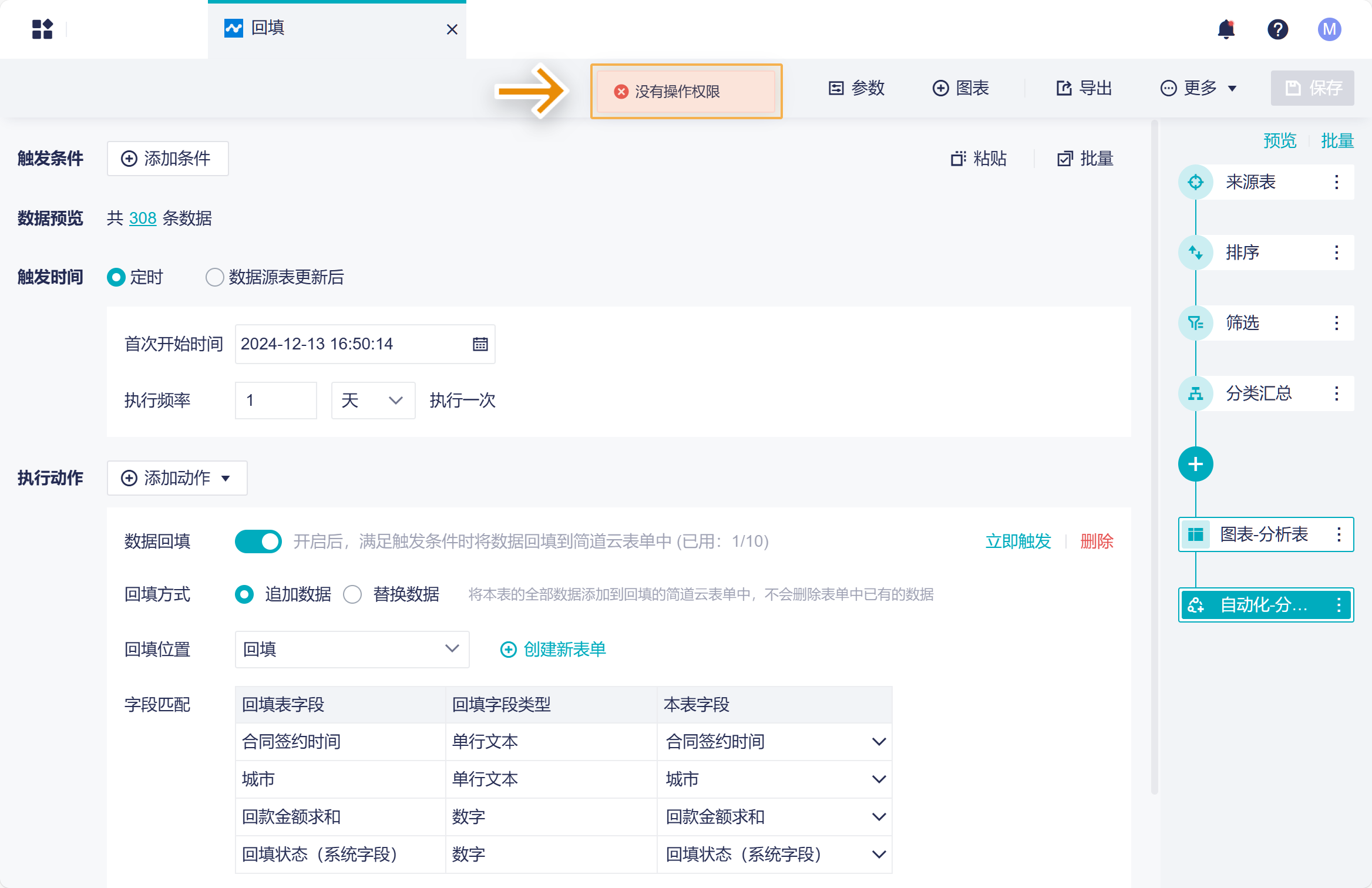Click the 筛选 filter node icon
This screenshot has width=1372, height=888.
[1195, 323]
